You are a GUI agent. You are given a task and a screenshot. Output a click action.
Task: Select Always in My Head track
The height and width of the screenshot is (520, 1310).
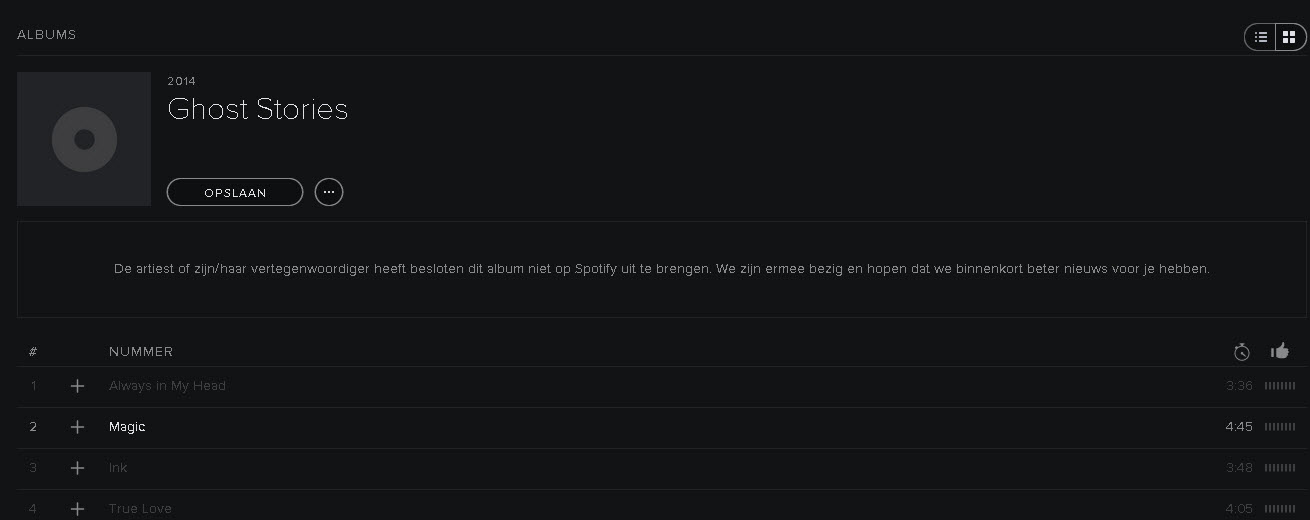pyautogui.click(x=167, y=386)
